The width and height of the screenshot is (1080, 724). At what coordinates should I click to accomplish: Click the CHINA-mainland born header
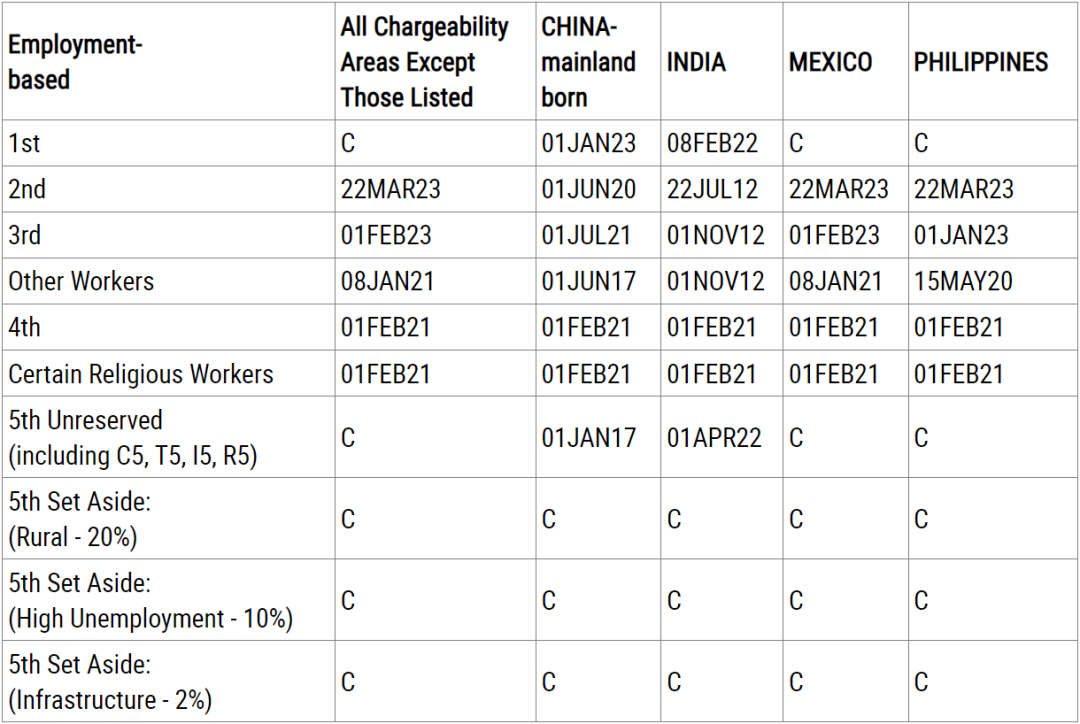(x=588, y=62)
